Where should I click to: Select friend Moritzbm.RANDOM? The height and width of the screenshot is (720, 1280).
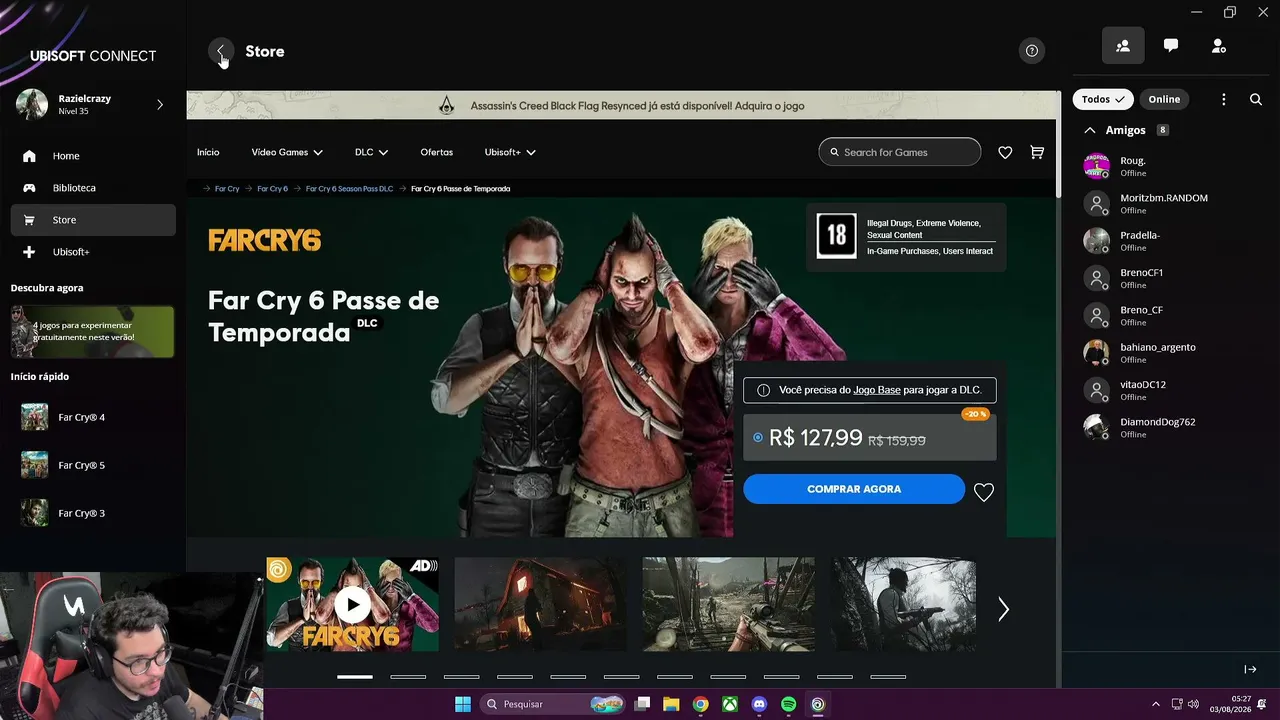[1164, 203]
